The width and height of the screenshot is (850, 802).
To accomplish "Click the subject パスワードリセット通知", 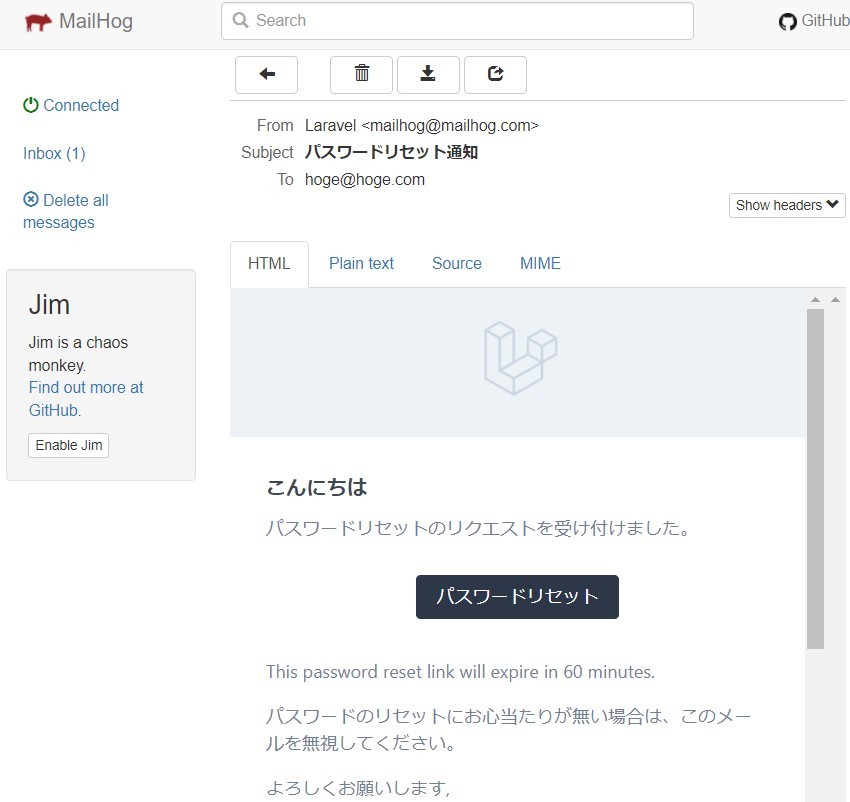I will click(391, 152).
